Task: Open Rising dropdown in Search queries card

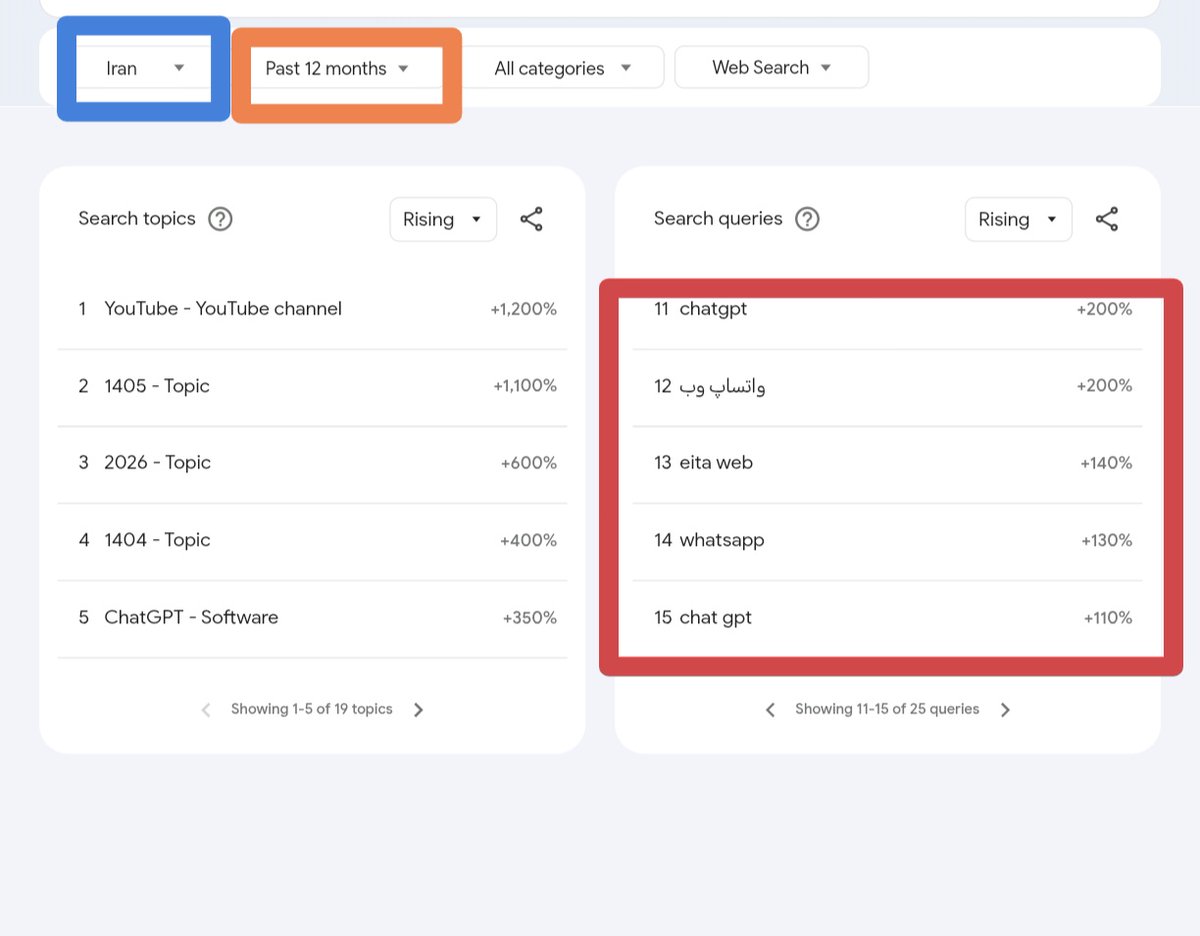Action: pos(1018,219)
